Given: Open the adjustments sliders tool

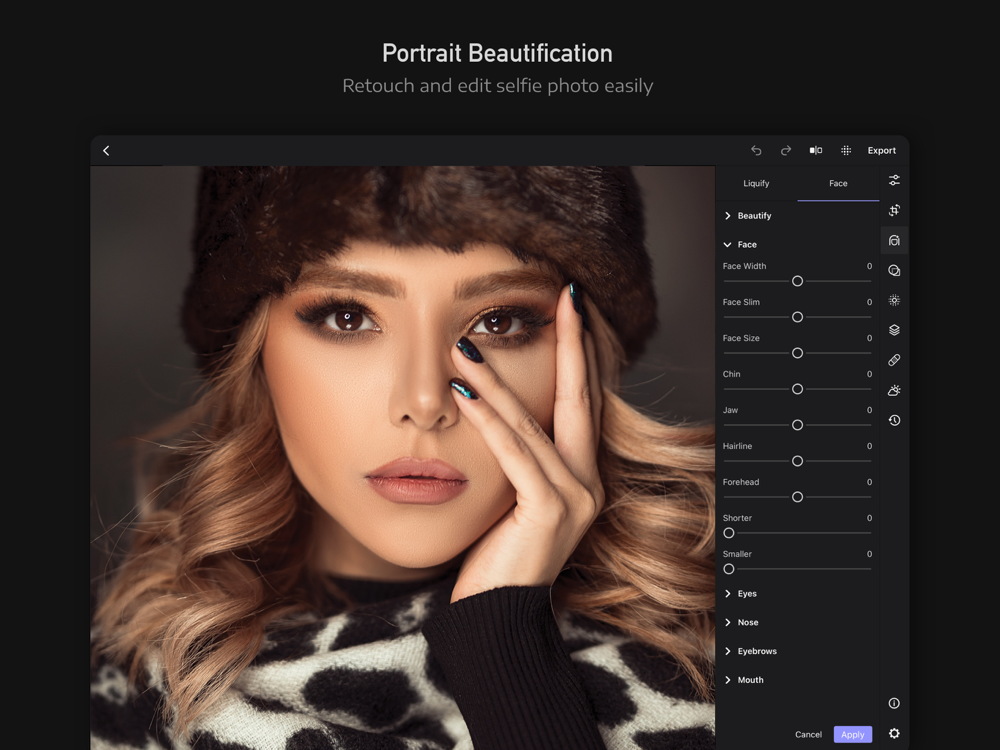Looking at the screenshot, I should coord(894,180).
